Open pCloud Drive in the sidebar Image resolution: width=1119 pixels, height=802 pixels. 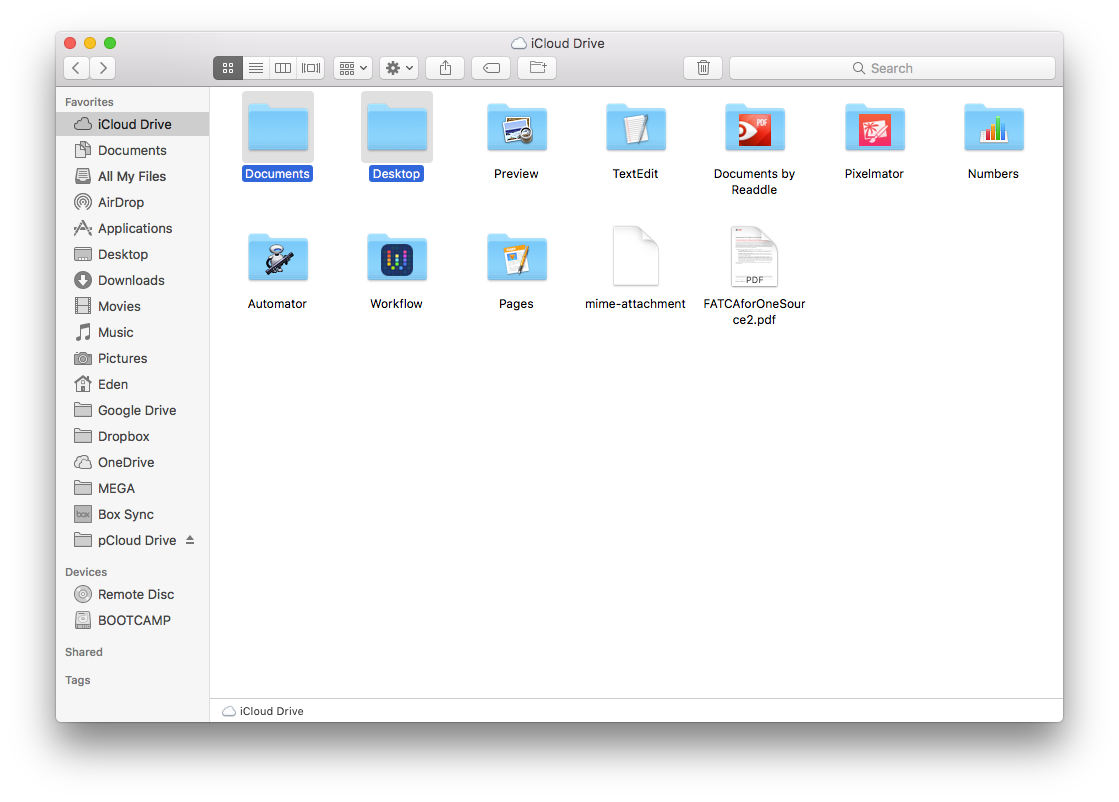(133, 540)
